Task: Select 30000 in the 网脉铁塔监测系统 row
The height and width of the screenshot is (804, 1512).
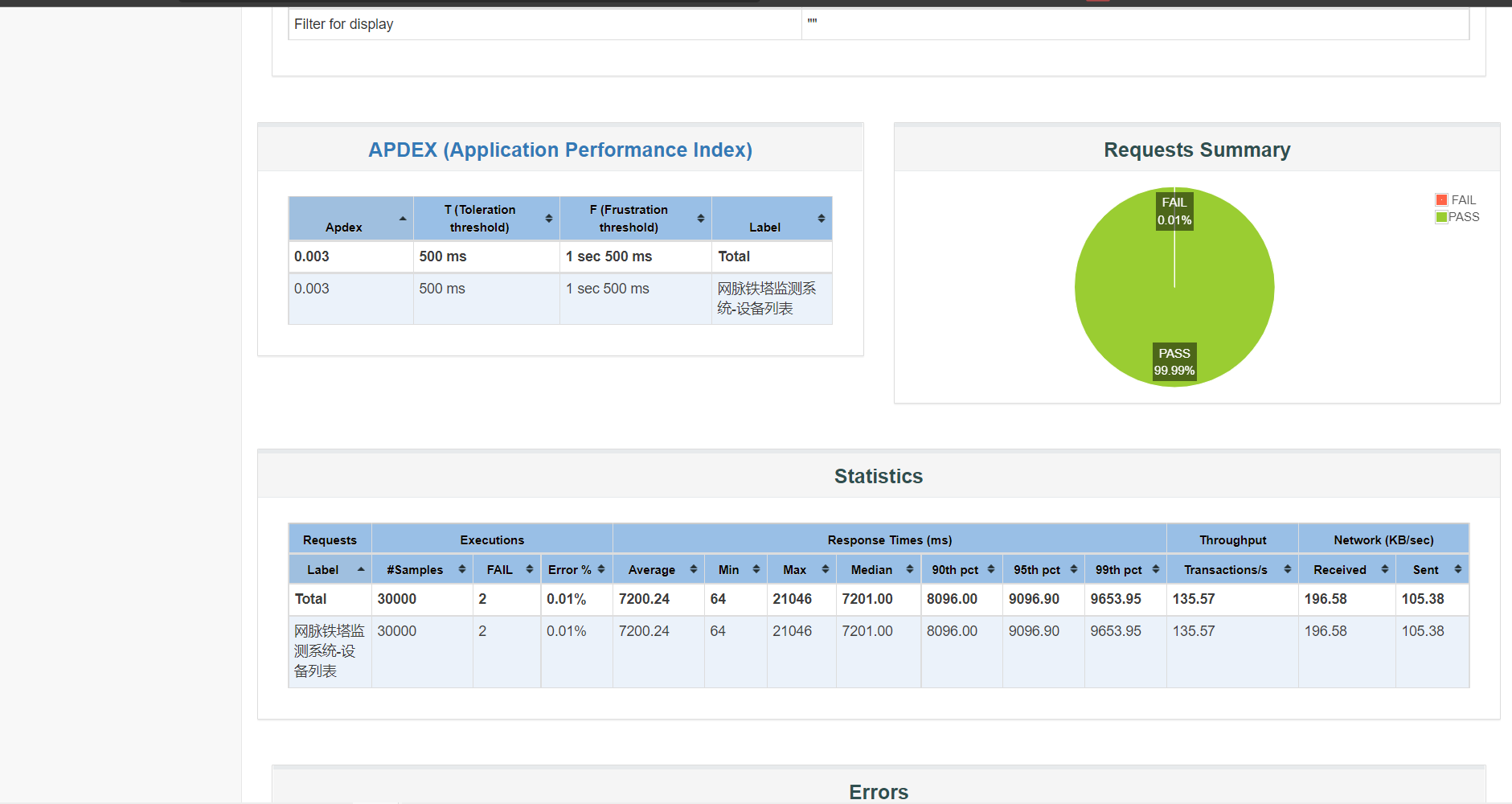Action: point(397,631)
